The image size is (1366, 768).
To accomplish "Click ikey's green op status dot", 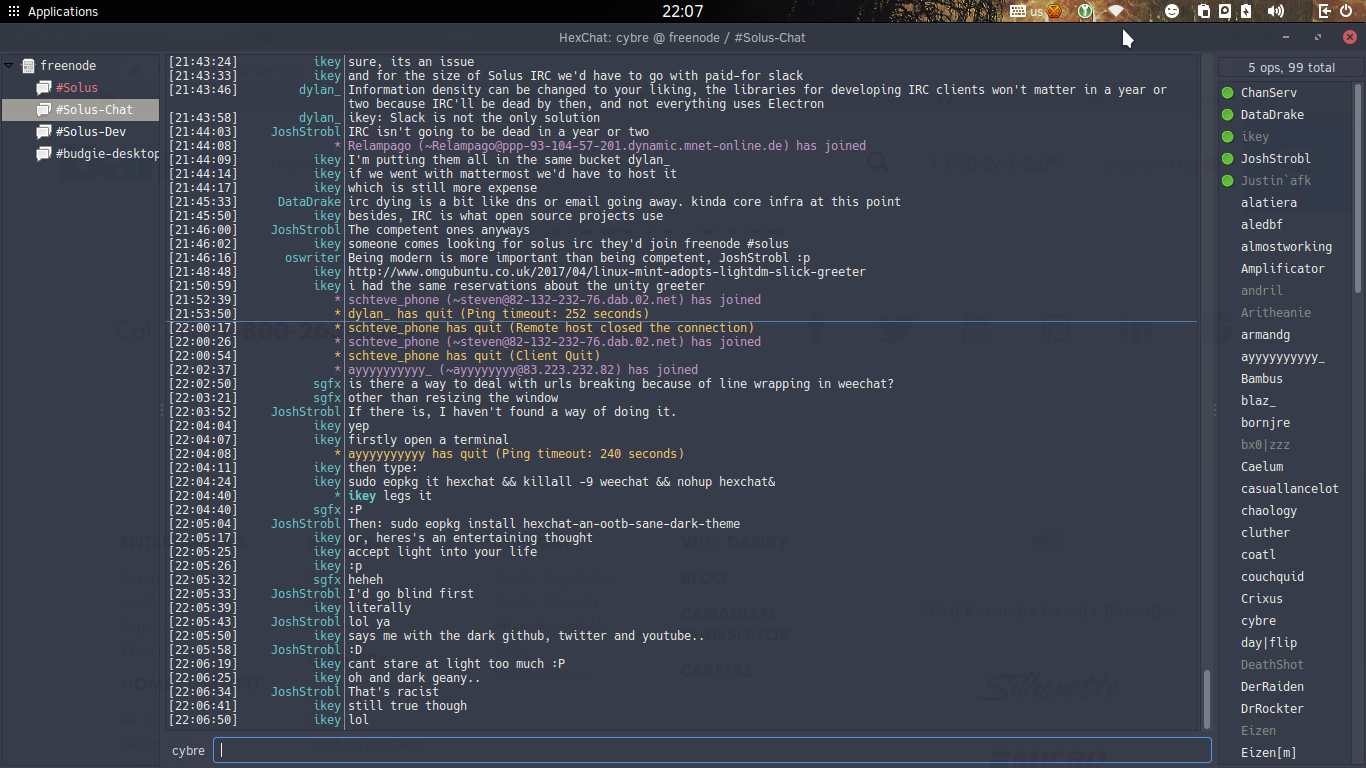I will (x=1228, y=137).
